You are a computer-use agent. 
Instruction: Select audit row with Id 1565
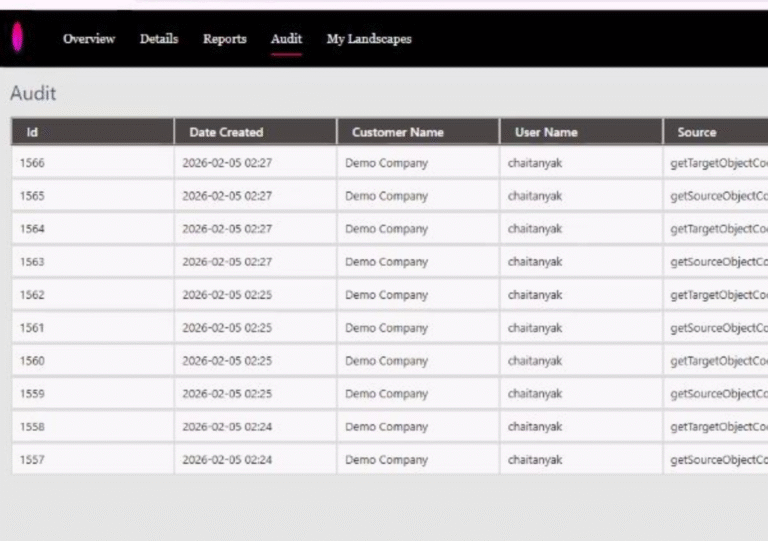click(33, 196)
